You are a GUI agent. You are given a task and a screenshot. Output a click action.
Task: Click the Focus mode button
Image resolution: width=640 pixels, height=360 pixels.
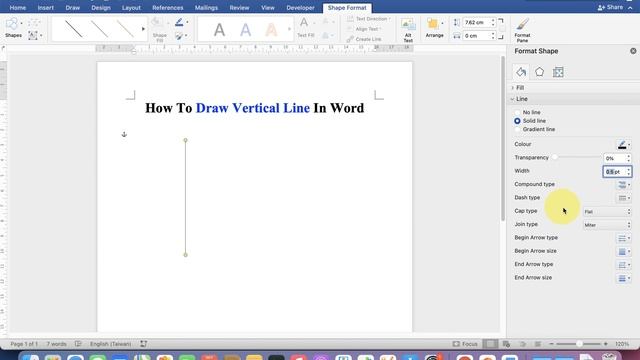pyautogui.click(x=465, y=344)
